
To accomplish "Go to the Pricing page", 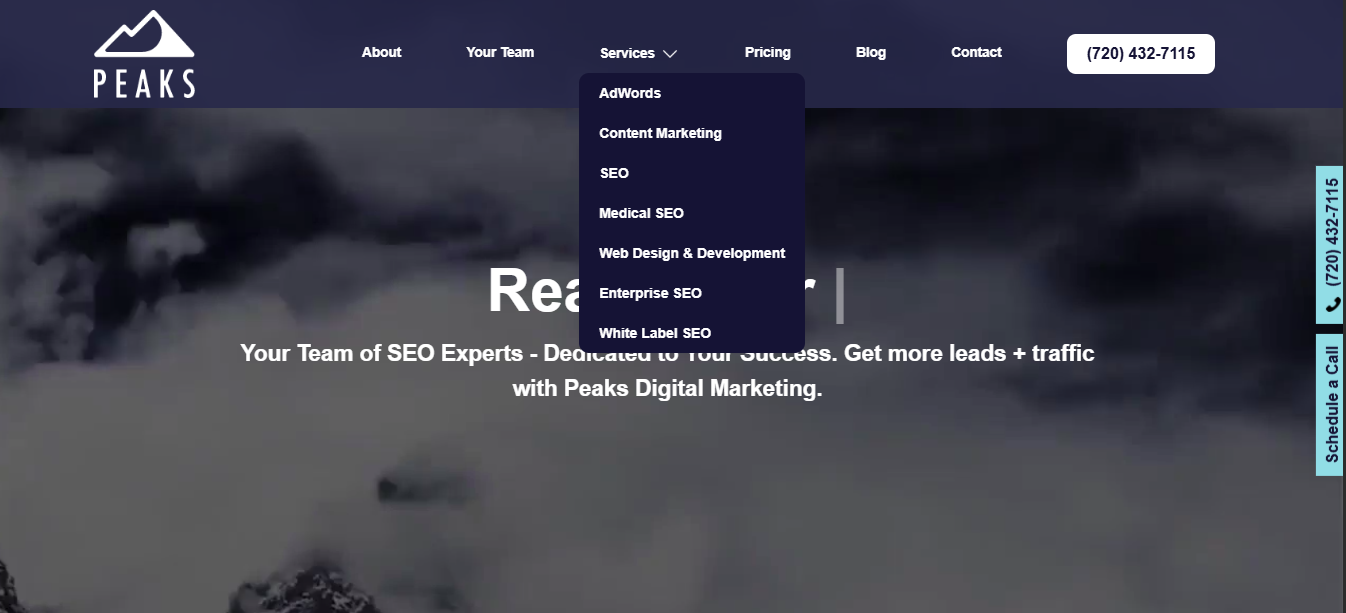I will [x=767, y=52].
